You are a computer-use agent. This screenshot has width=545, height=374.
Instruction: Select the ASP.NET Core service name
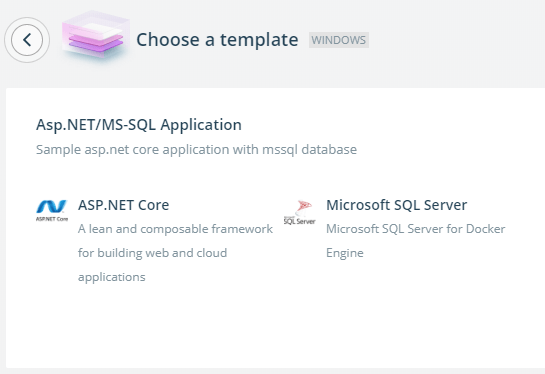pyautogui.click(x=123, y=205)
